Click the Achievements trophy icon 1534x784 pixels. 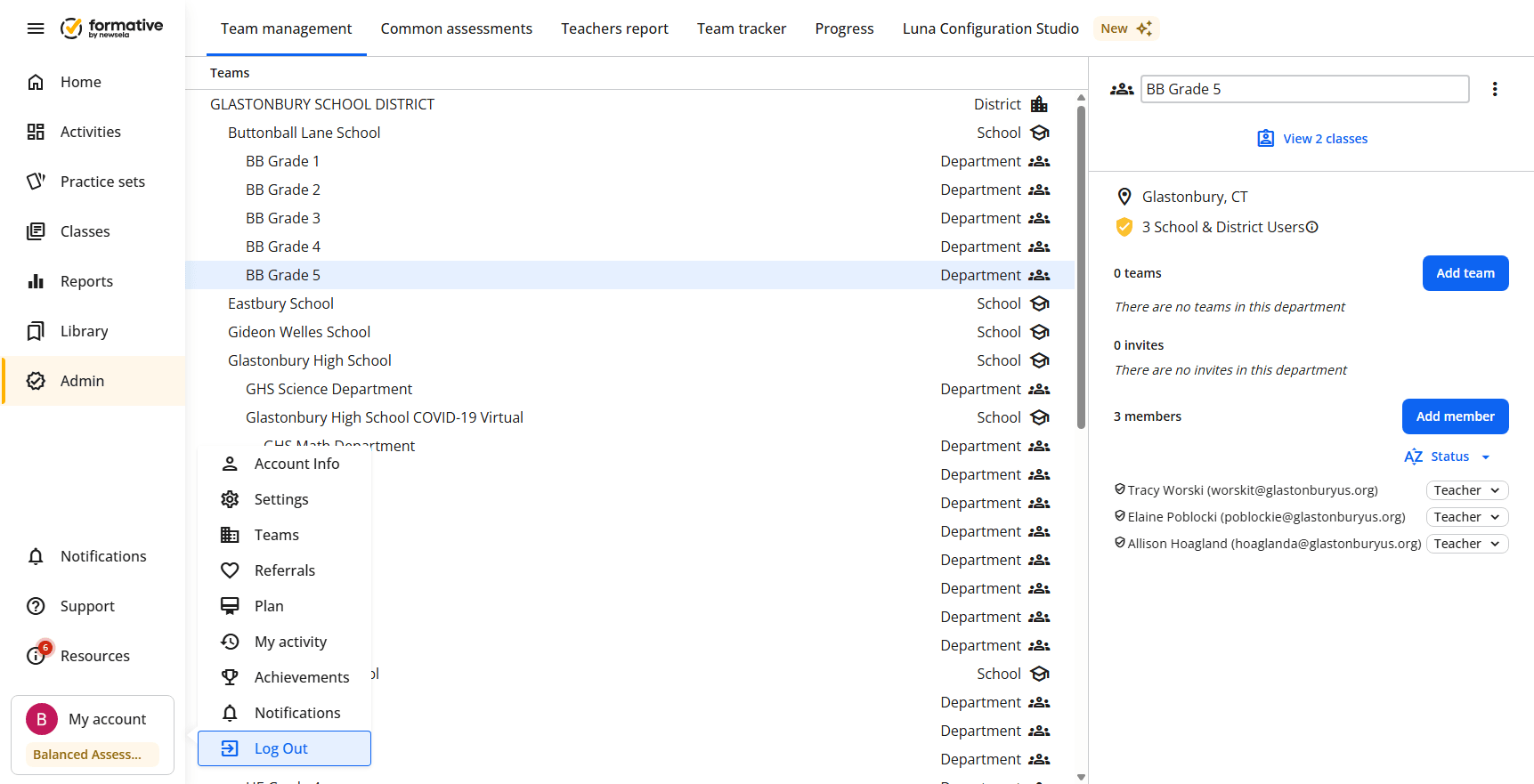[x=230, y=677]
